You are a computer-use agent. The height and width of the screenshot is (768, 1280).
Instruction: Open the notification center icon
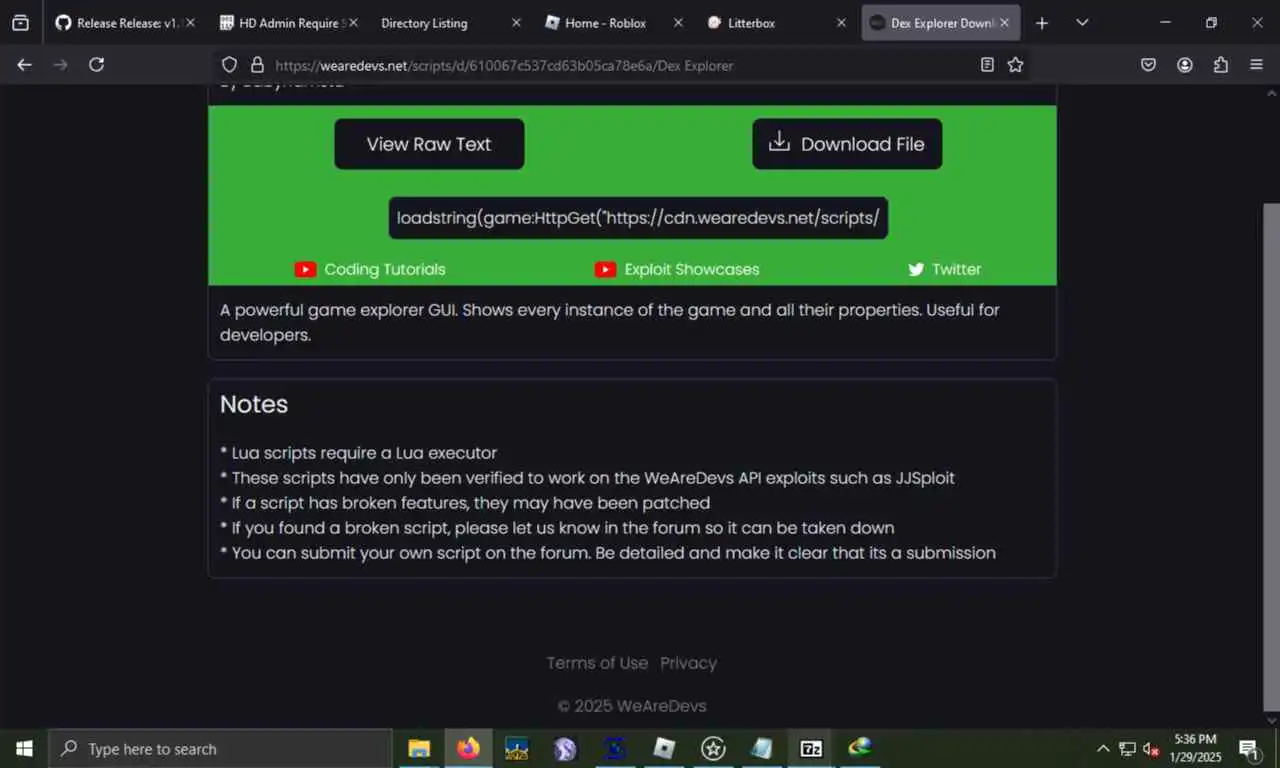click(1249, 748)
